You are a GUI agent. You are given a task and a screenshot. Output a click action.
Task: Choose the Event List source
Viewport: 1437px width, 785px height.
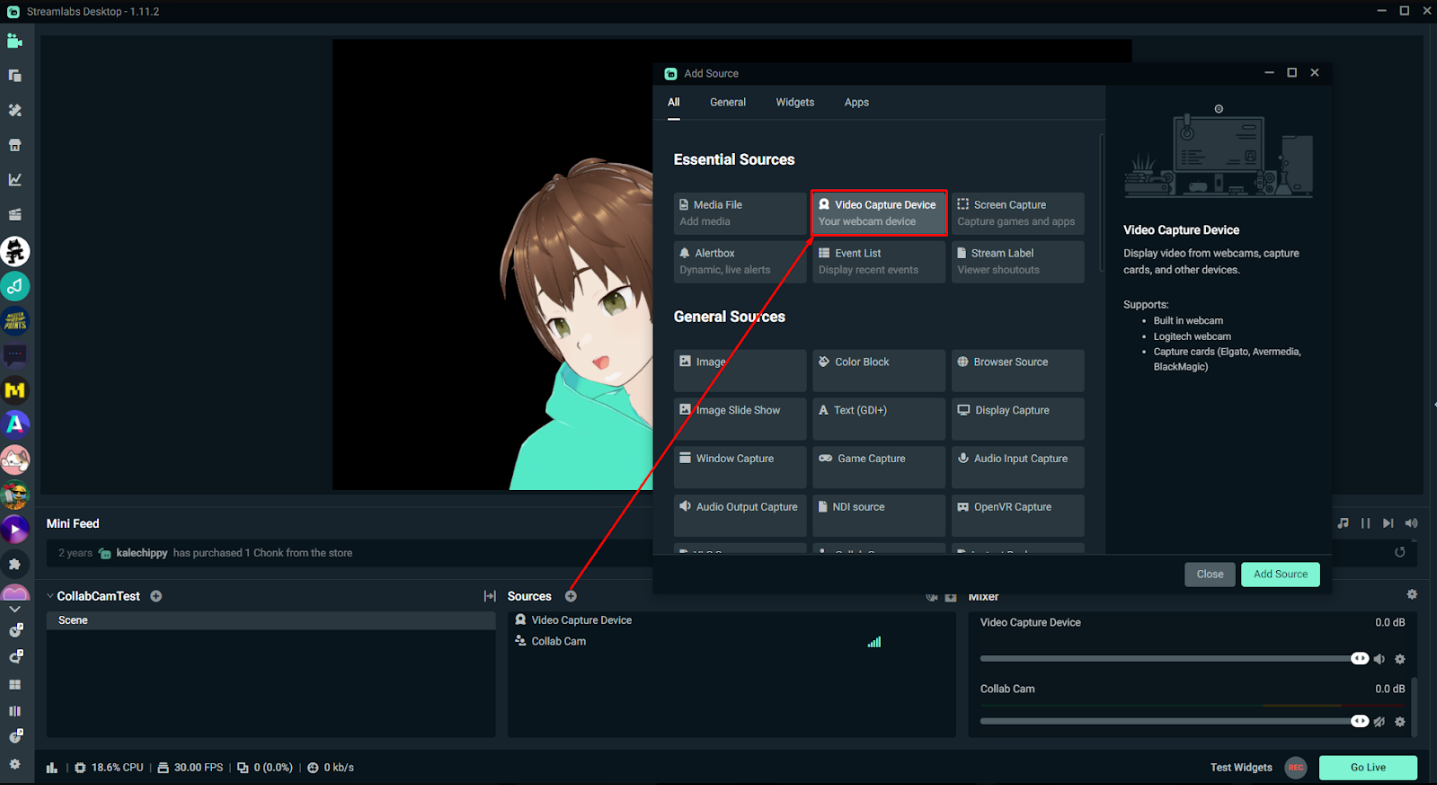pyautogui.click(x=879, y=262)
